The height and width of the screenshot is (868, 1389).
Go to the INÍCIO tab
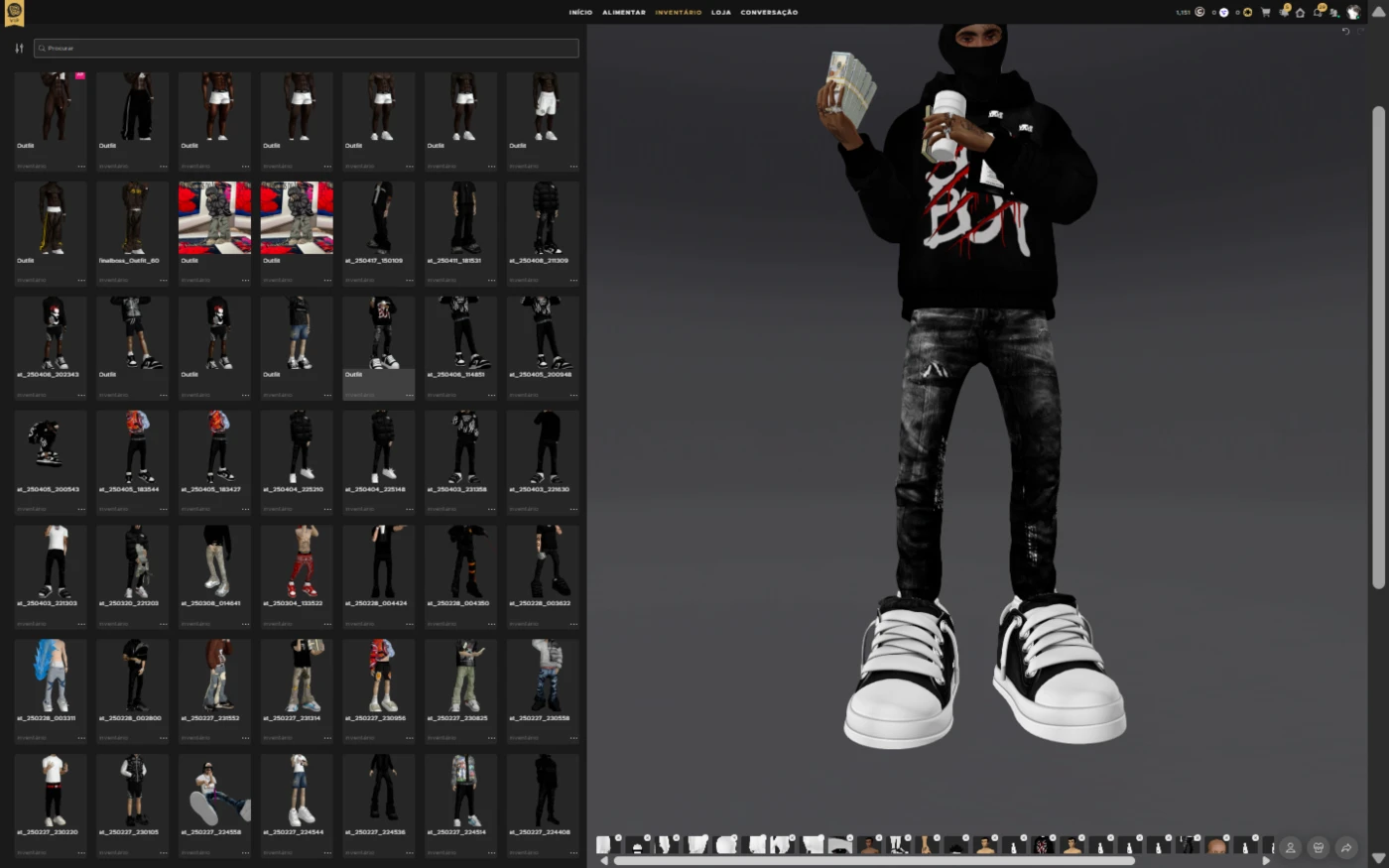coord(580,12)
